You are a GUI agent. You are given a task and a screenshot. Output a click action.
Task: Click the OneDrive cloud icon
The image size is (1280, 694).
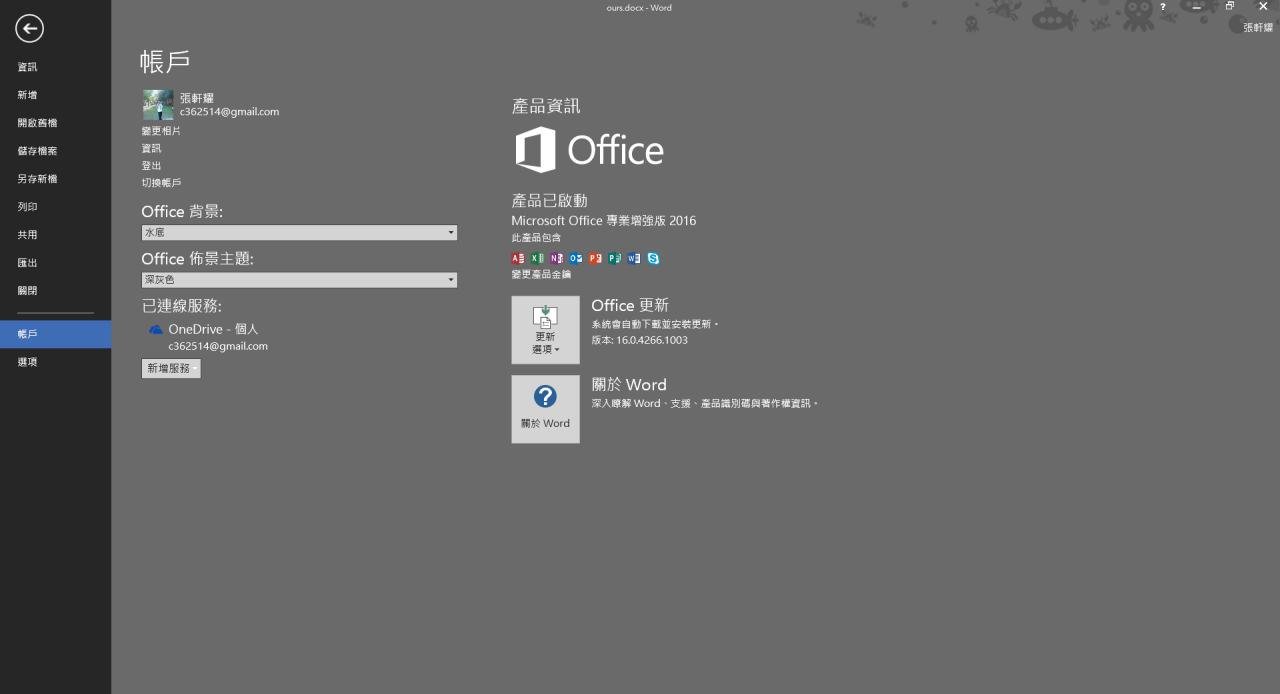tap(156, 329)
